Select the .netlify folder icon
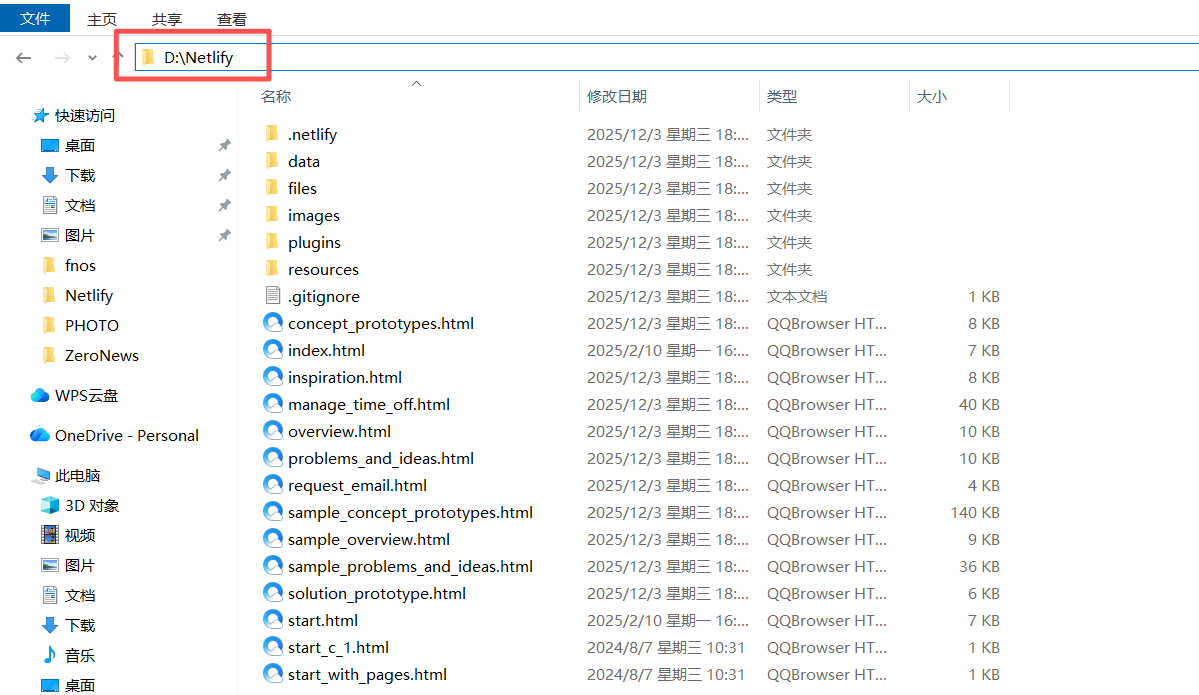 point(272,134)
